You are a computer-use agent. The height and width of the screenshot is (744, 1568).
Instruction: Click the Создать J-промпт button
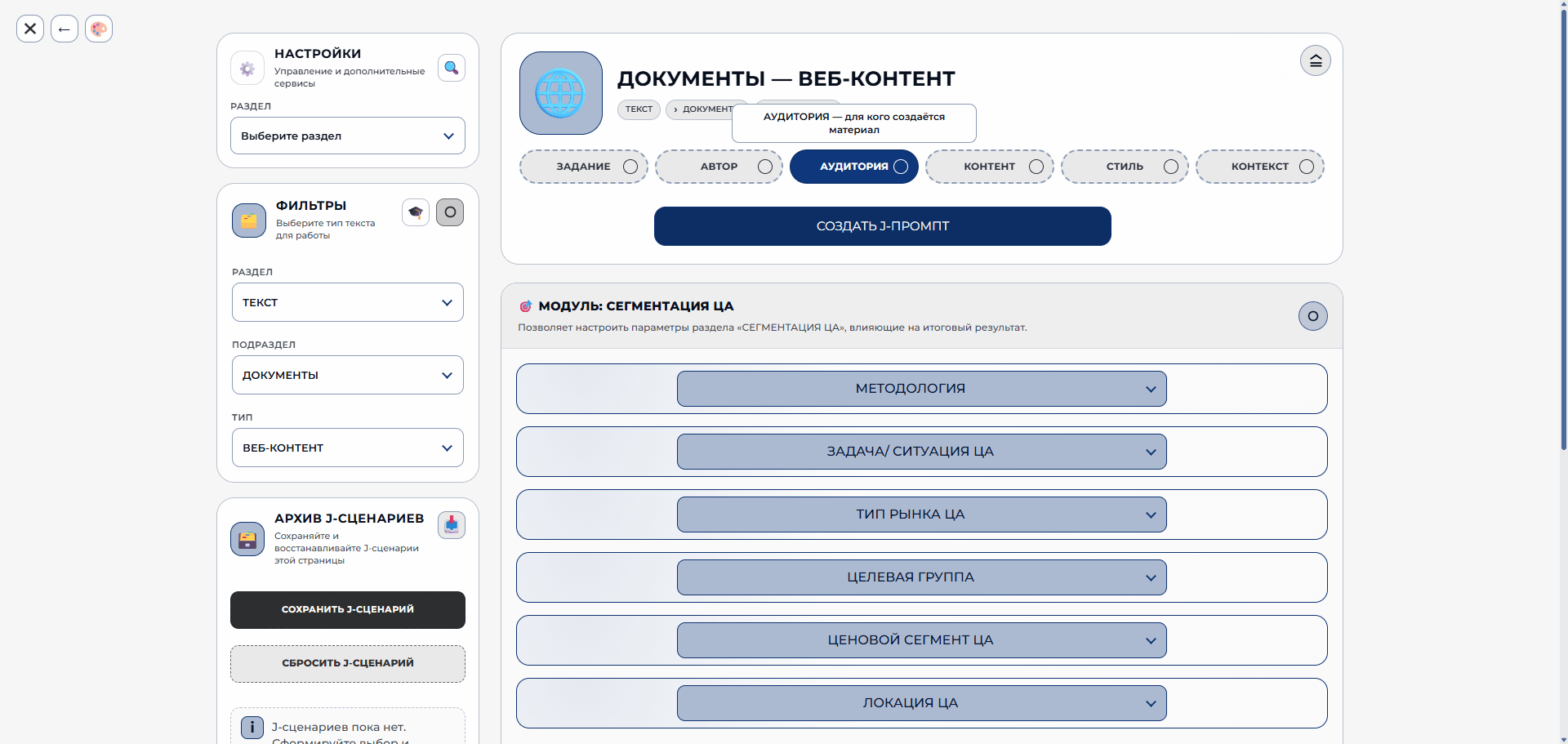tap(883, 226)
